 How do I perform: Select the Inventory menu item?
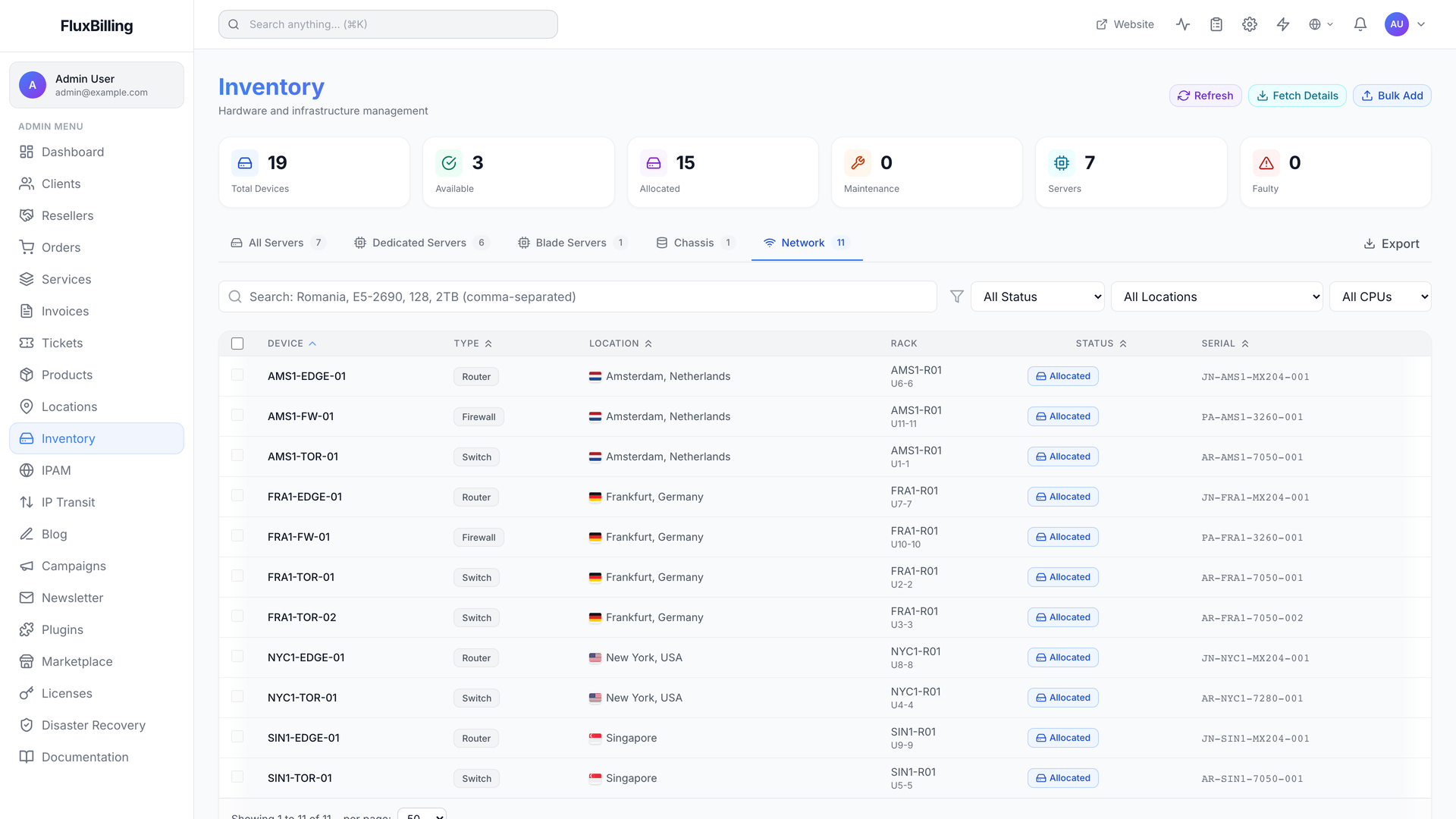(x=96, y=438)
